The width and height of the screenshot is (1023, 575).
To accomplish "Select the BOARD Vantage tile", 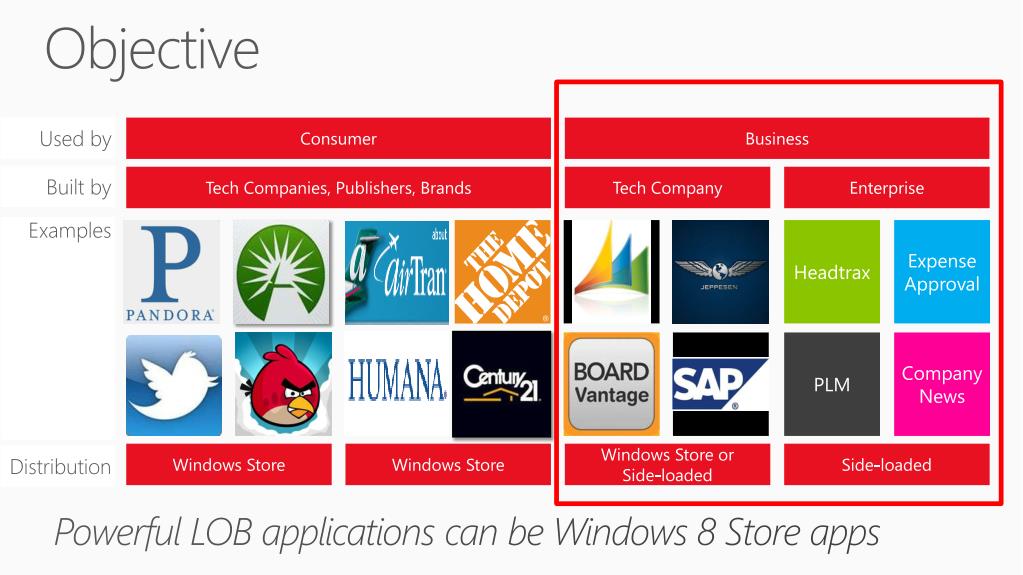I will point(612,384).
